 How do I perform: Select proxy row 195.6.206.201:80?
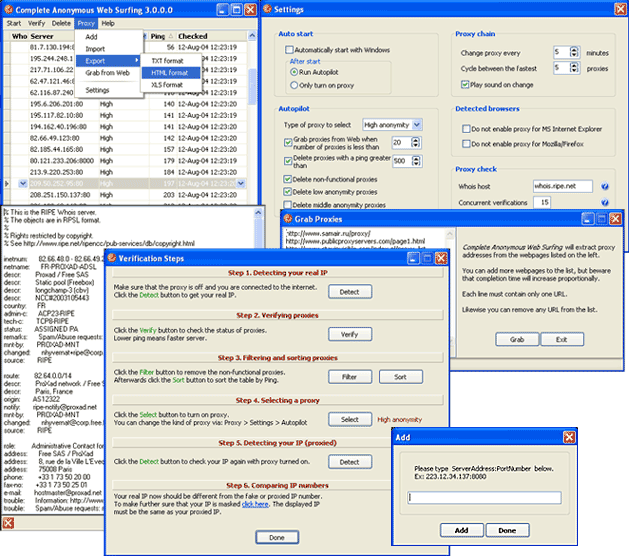(x=128, y=104)
